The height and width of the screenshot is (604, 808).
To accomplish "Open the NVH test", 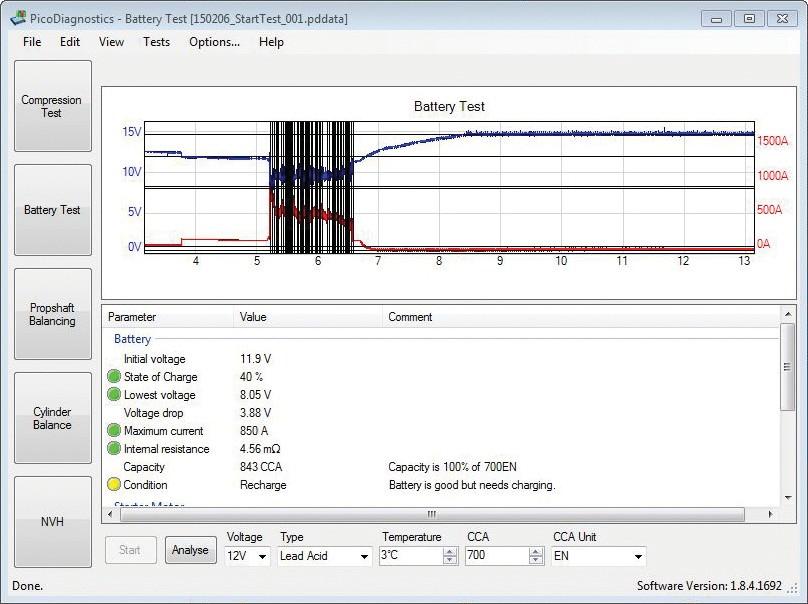I will pyautogui.click(x=53, y=522).
